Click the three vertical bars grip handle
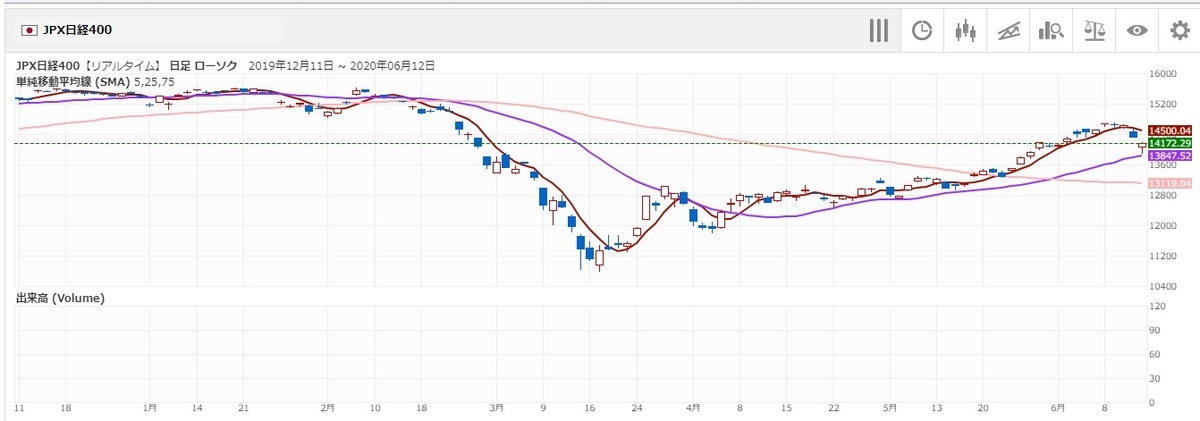1200x421 pixels. coord(878,30)
